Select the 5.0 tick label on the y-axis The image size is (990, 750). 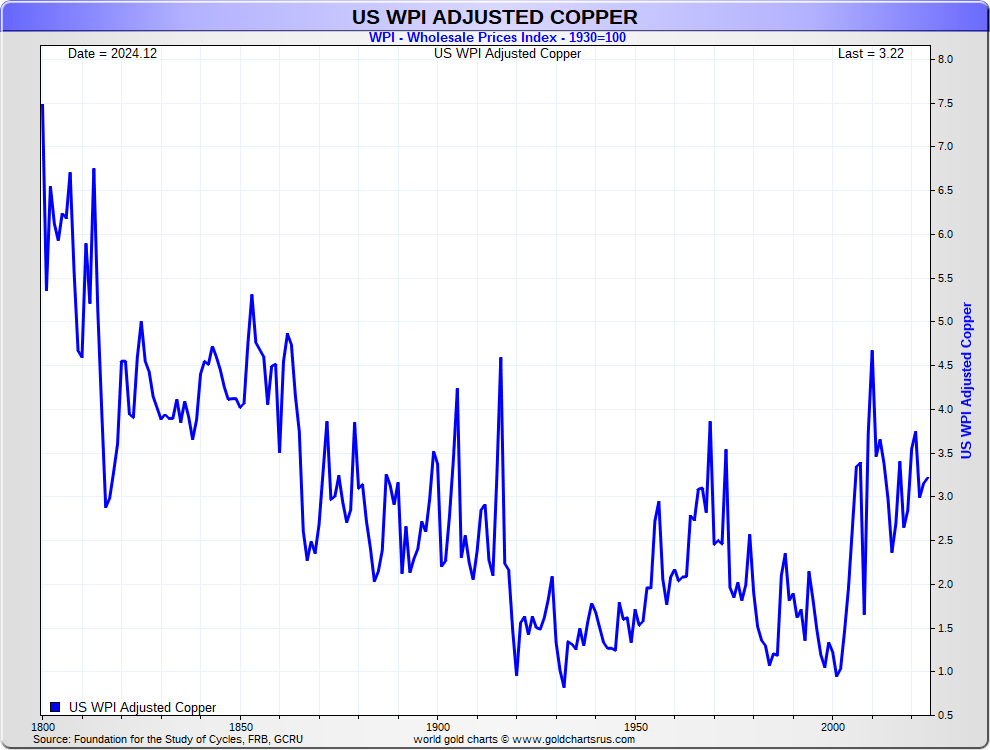(945, 322)
